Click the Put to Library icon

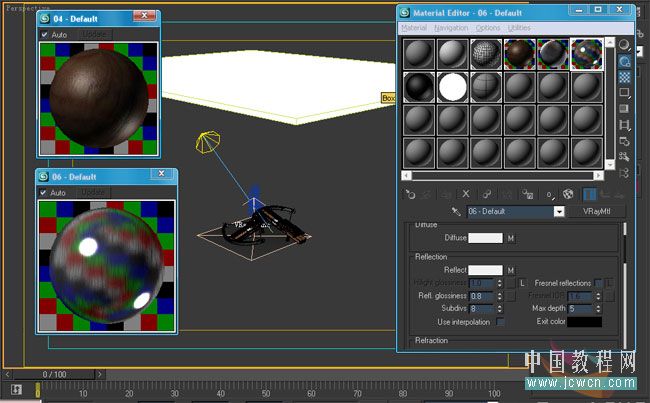tap(527, 194)
